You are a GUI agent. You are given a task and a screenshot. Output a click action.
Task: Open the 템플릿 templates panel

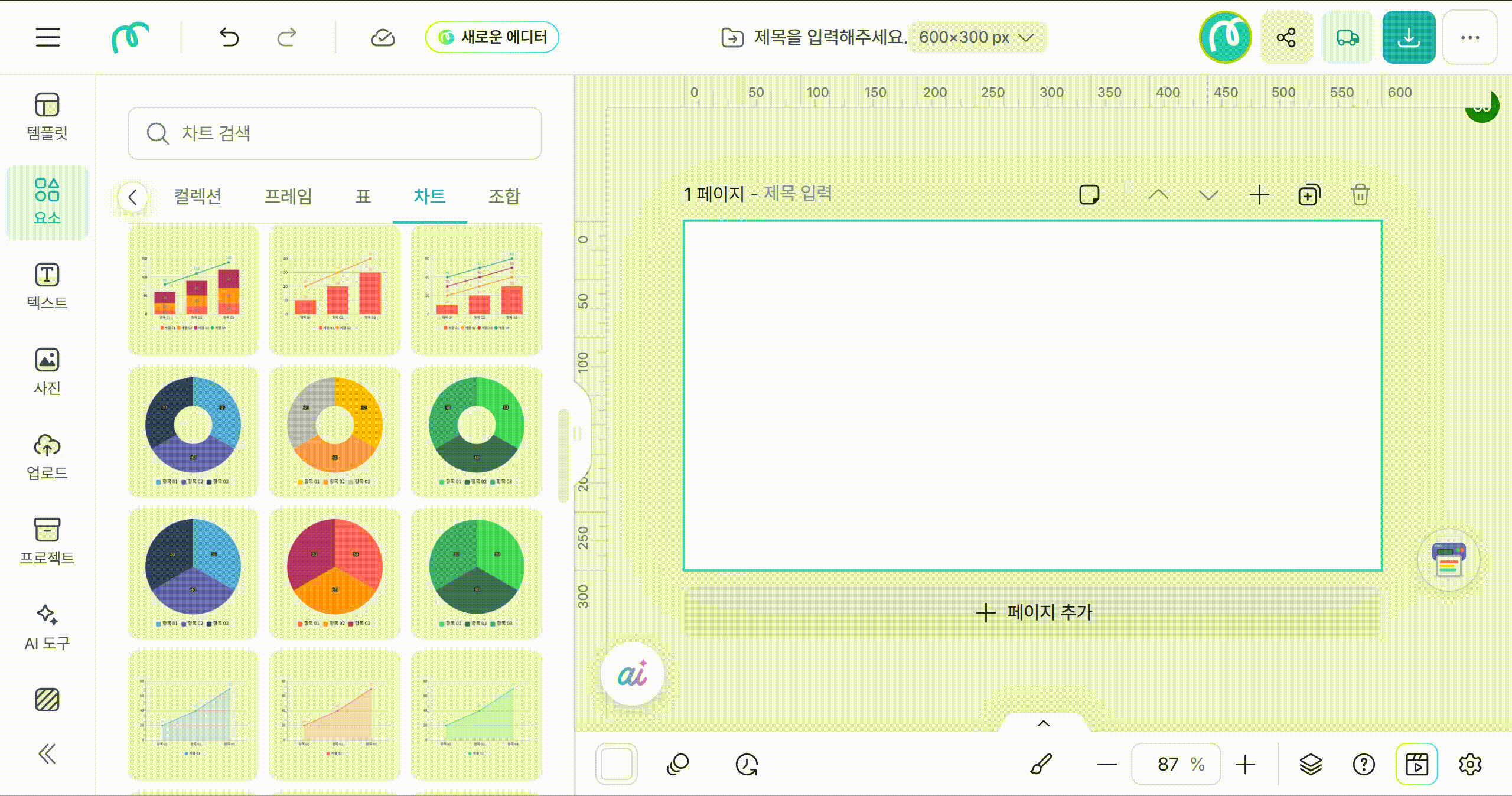click(47, 116)
